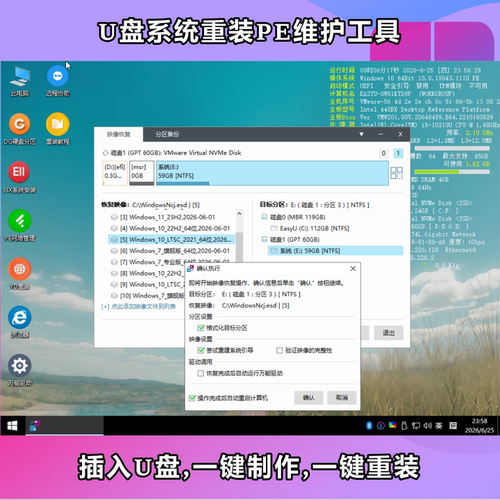The width and height of the screenshot is (500, 500).
Task: Open the window dropdown triangle menu
Action: point(361,134)
